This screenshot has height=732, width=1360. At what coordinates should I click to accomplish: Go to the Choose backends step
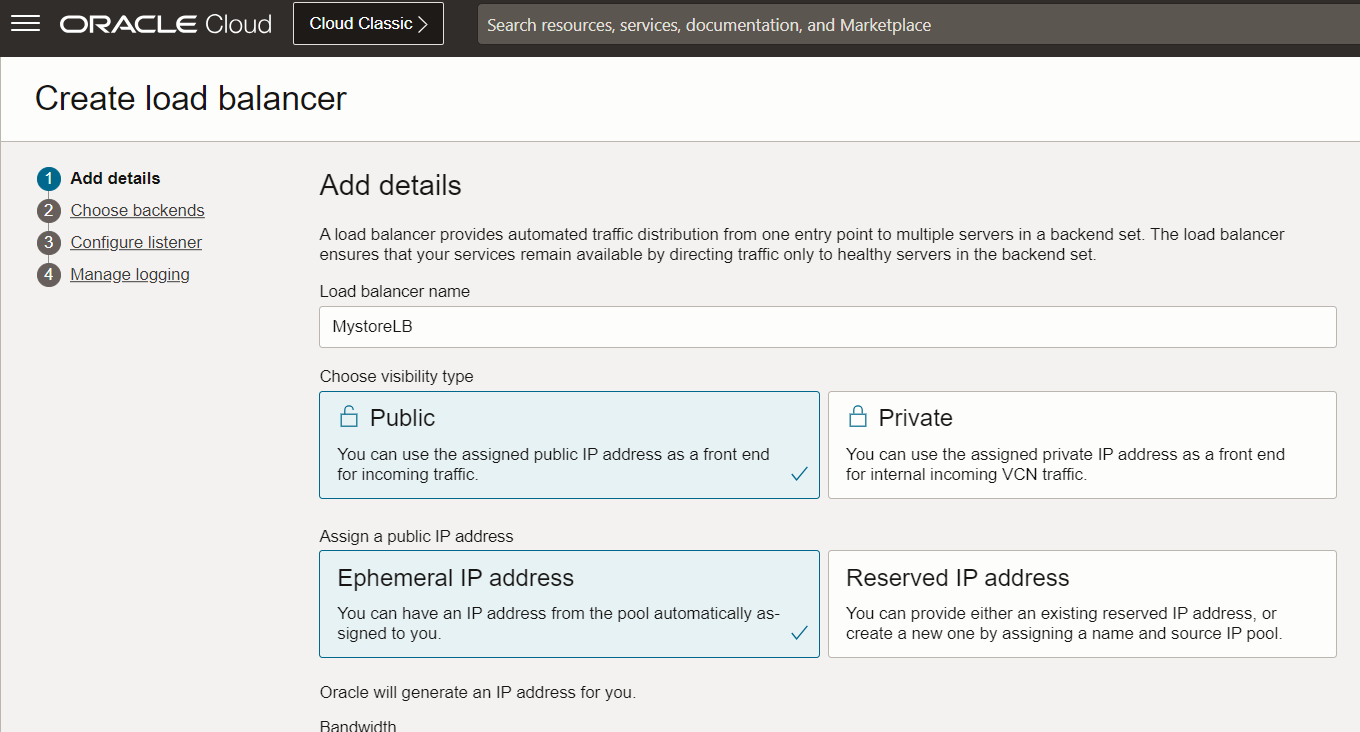[137, 211]
